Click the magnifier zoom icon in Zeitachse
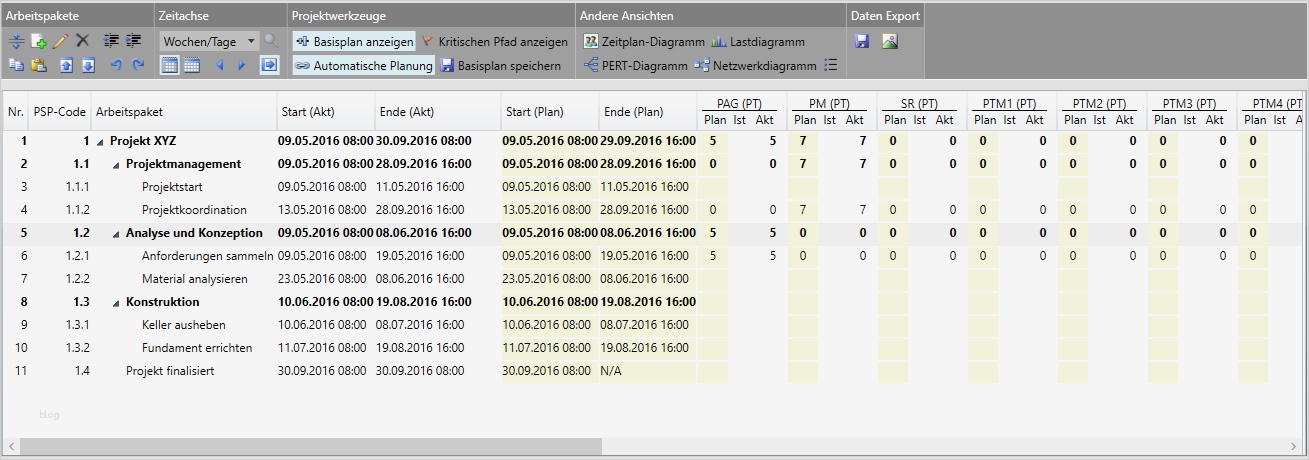 [x=271, y=41]
